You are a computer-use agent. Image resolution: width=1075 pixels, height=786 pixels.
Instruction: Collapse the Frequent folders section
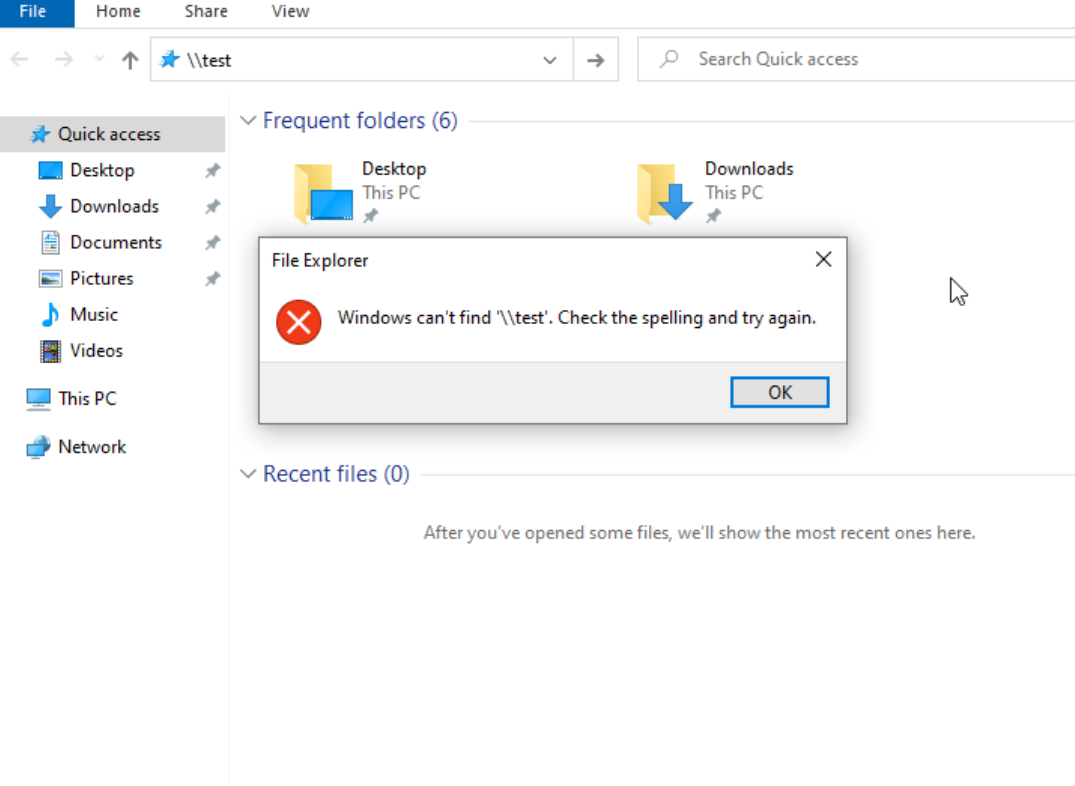(x=248, y=121)
